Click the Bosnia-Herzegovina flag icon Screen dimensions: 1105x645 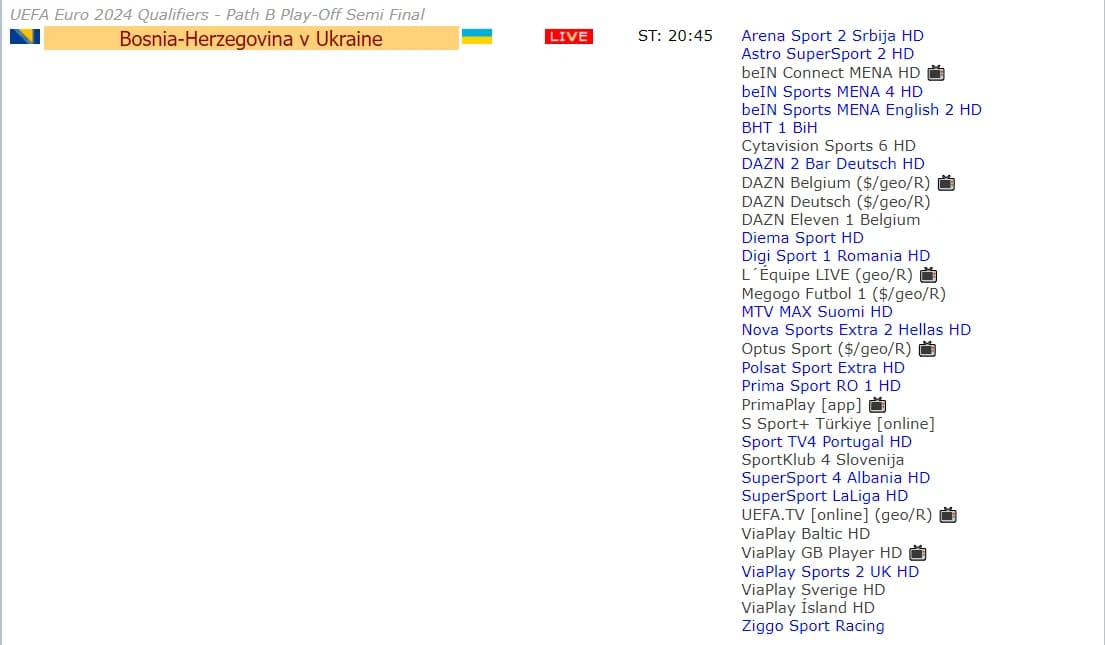coord(25,36)
